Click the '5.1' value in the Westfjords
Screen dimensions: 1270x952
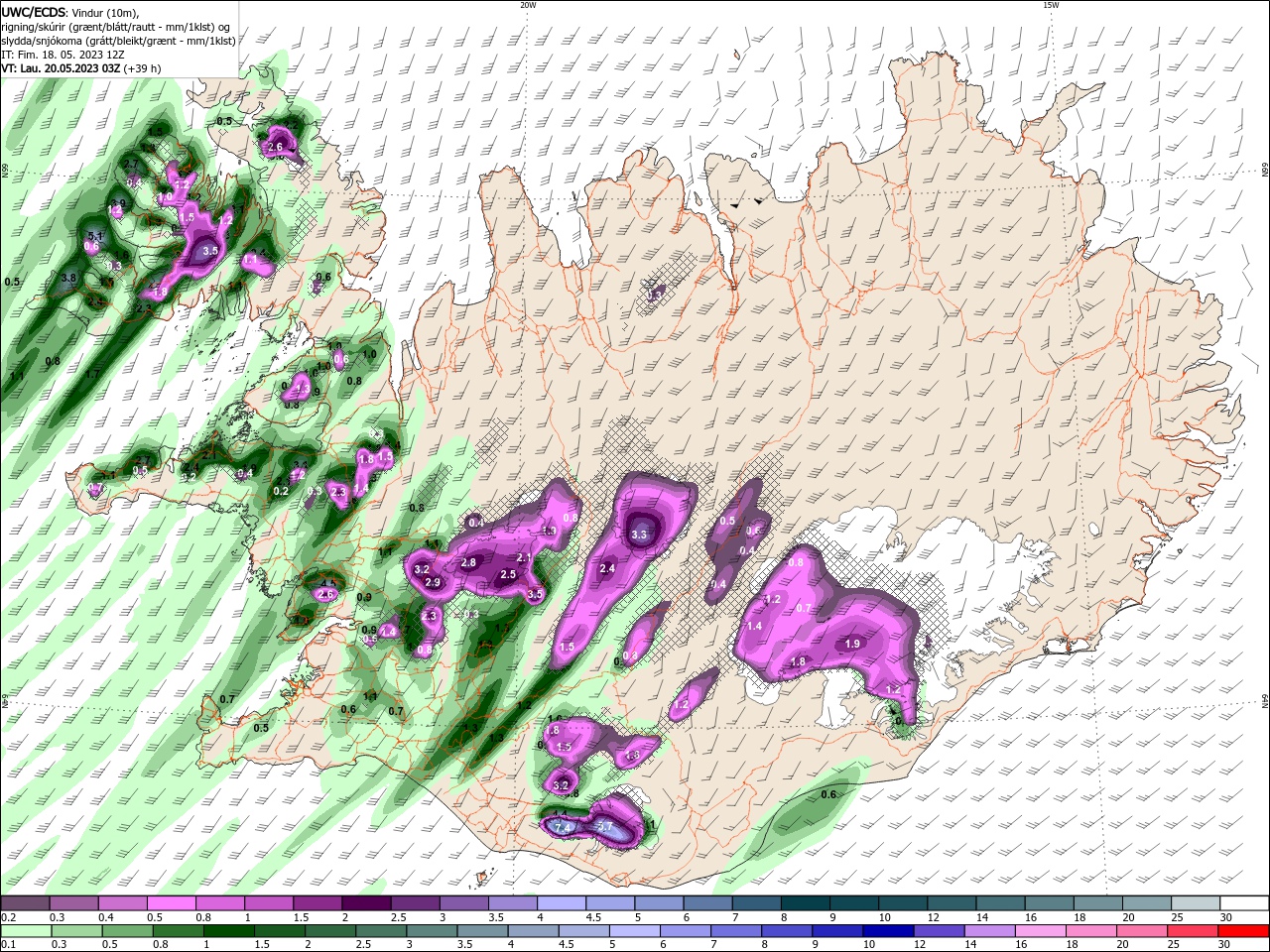pos(95,235)
